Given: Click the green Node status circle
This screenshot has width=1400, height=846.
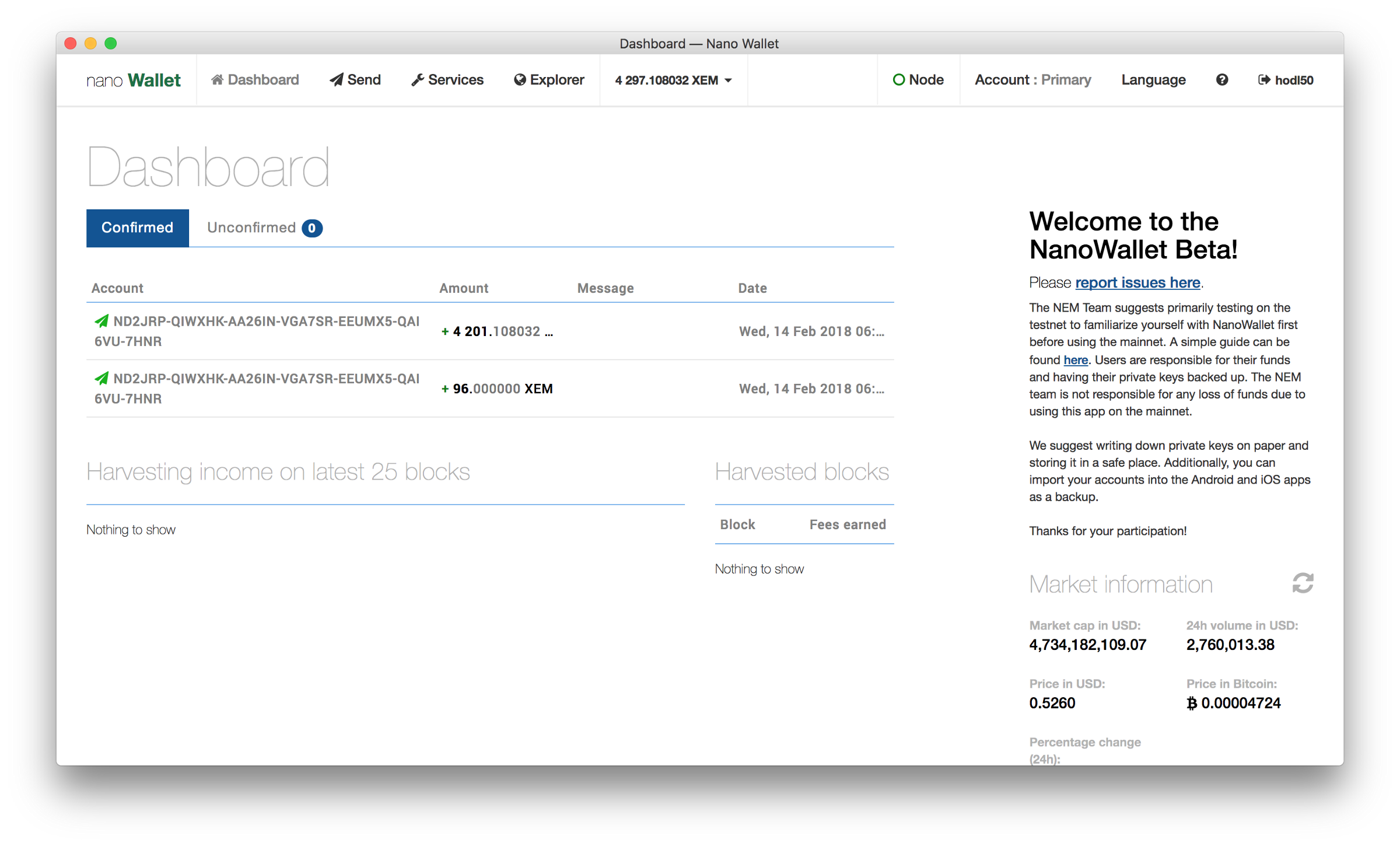Looking at the screenshot, I should click(x=899, y=80).
